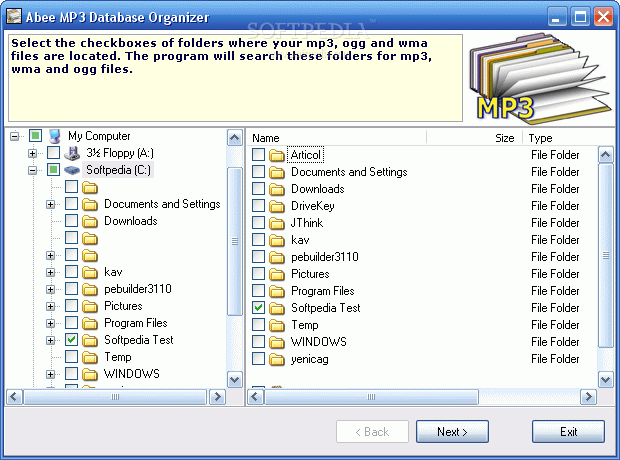Click the My Computer icon in tree
The image size is (620, 460).
pyautogui.click(x=55, y=136)
